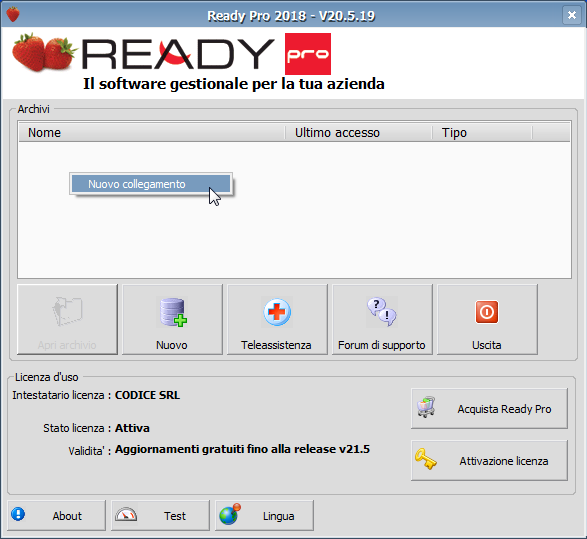This screenshot has width=587, height=539.
Task: Click the Lingua globe icon
Action: (230, 515)
